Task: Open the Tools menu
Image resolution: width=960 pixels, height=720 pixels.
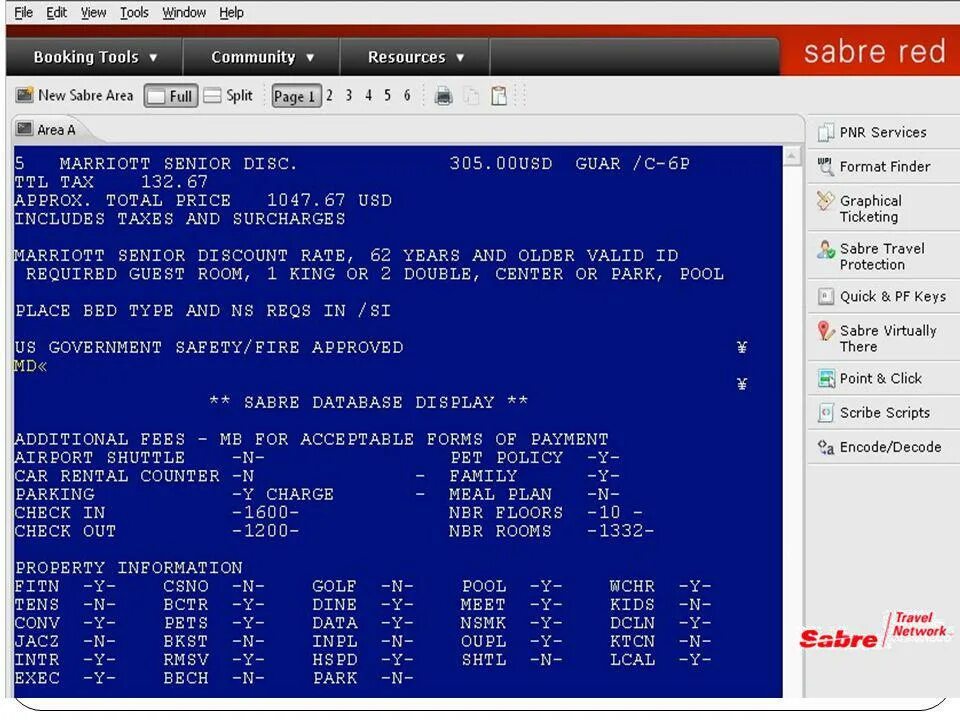Action: (134, 12)
